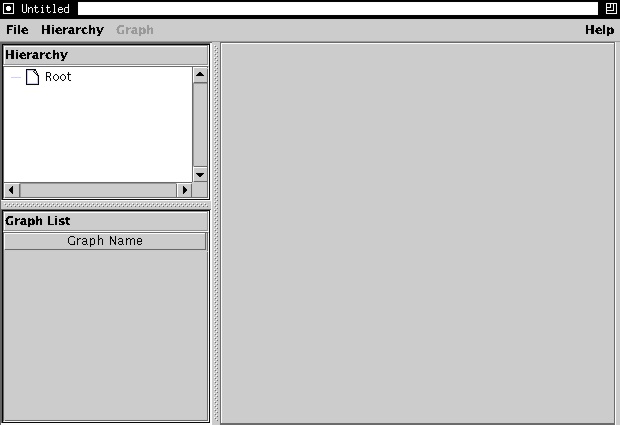Open the Help menu
The image size is (620, 425).
coord(599,30)
